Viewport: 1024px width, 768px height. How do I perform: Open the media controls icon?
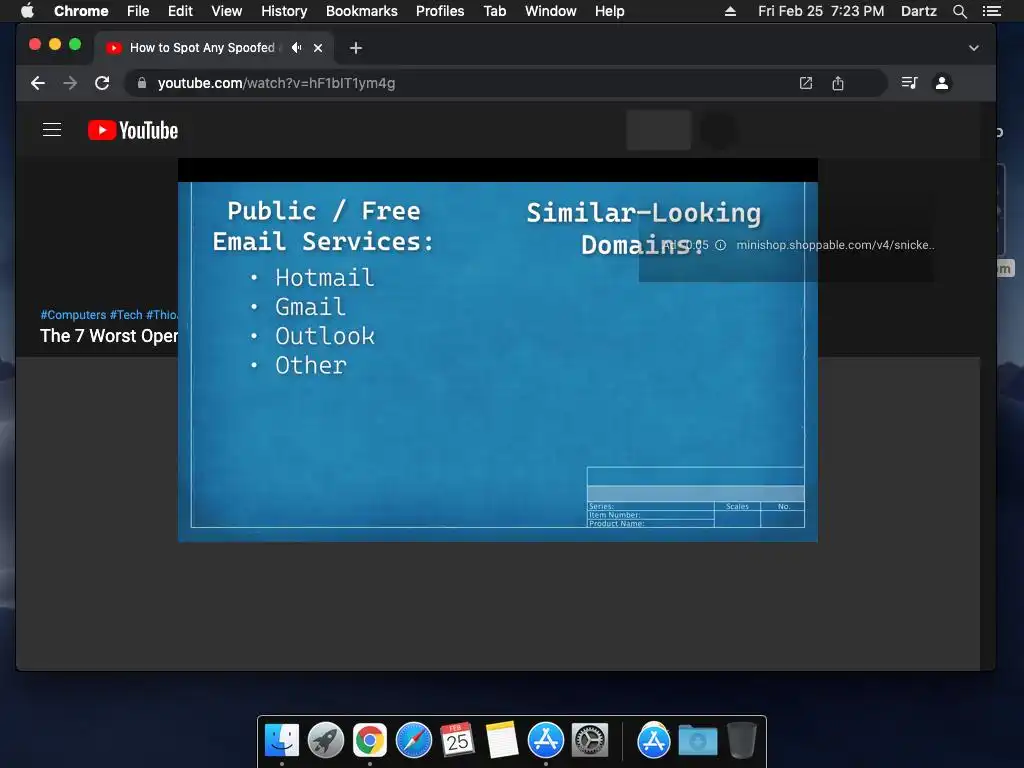coord(909,83)
